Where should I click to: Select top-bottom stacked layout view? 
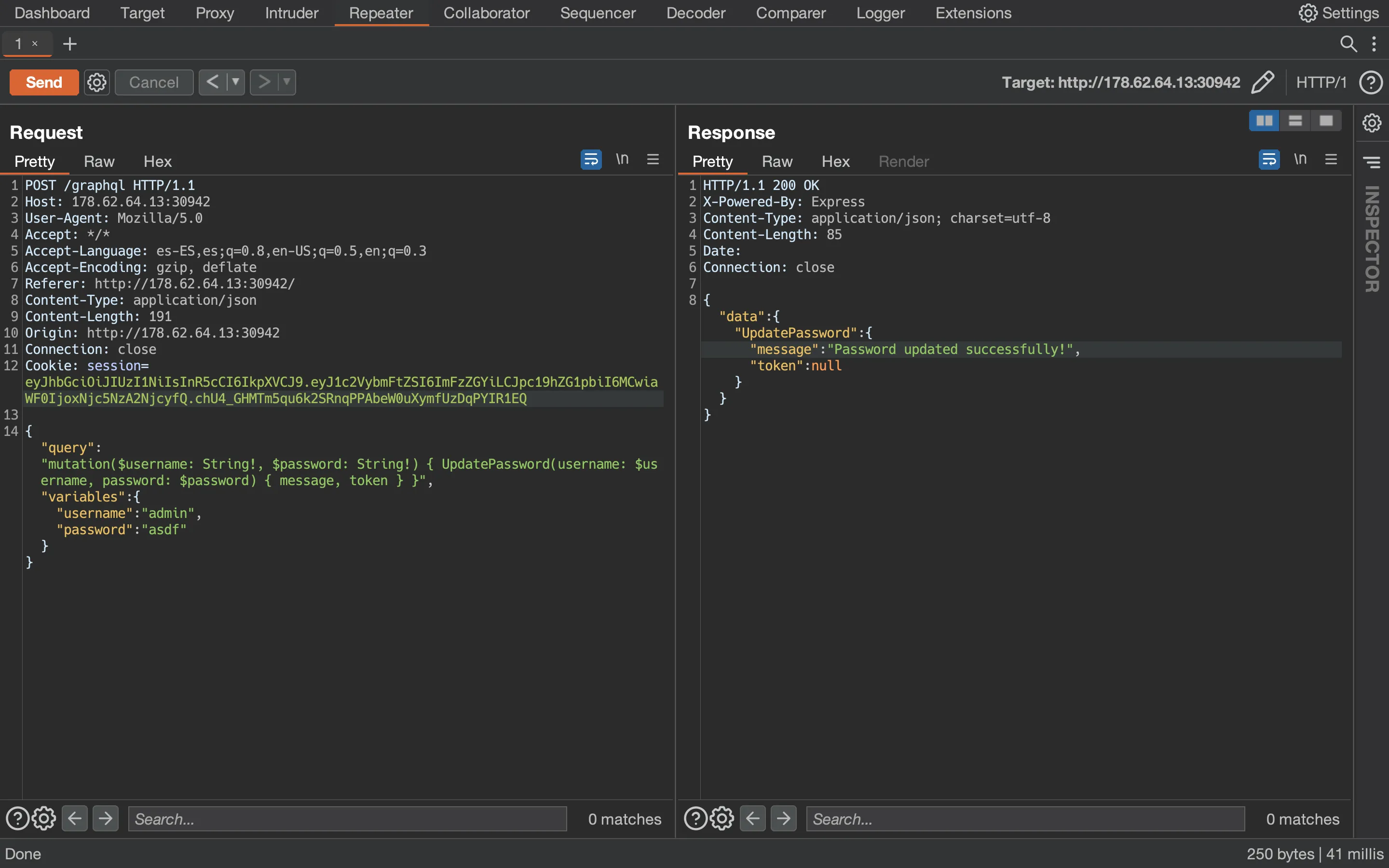pyautogui.click(x=1295, y=121)
